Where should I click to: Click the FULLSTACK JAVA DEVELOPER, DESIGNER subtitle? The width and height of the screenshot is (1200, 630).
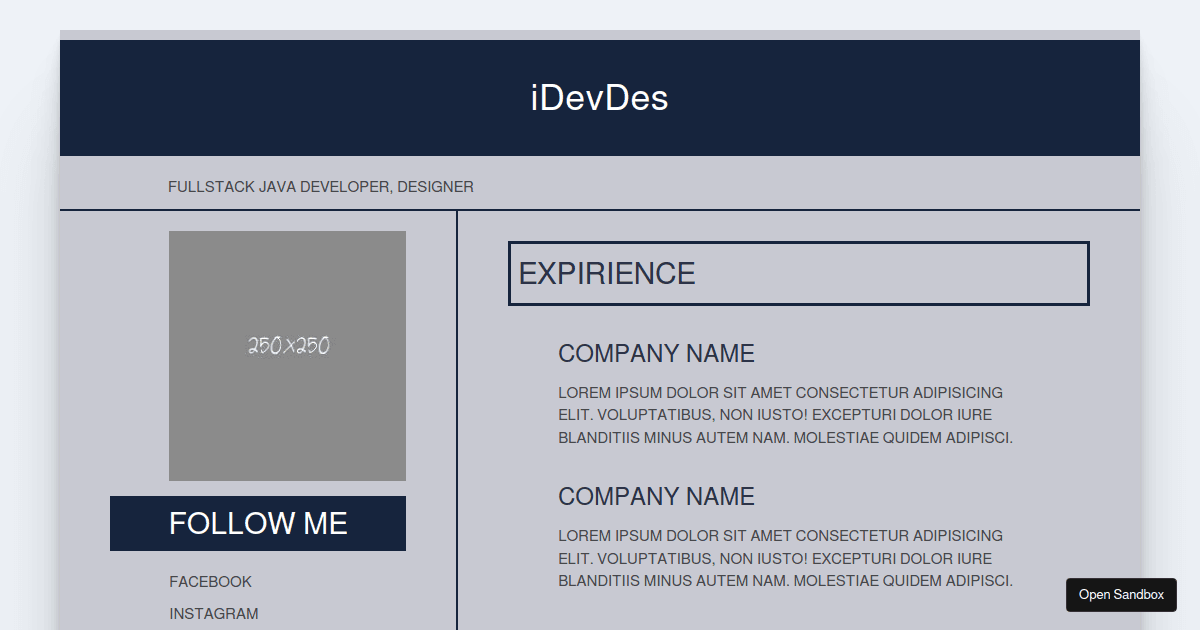click(321, 187)
